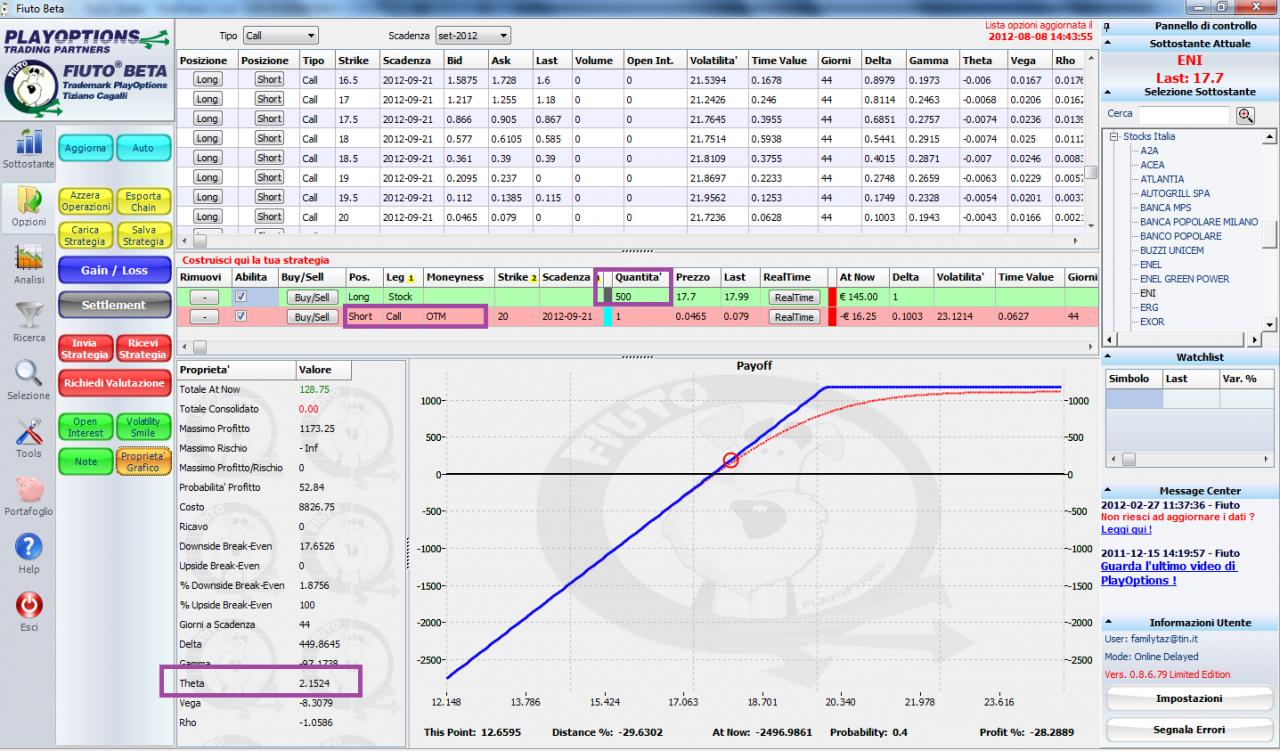Viewport: 1280px width, 751px height.
Task: Open the Portafoglio piggy bank icon
Action: (28, 489)
